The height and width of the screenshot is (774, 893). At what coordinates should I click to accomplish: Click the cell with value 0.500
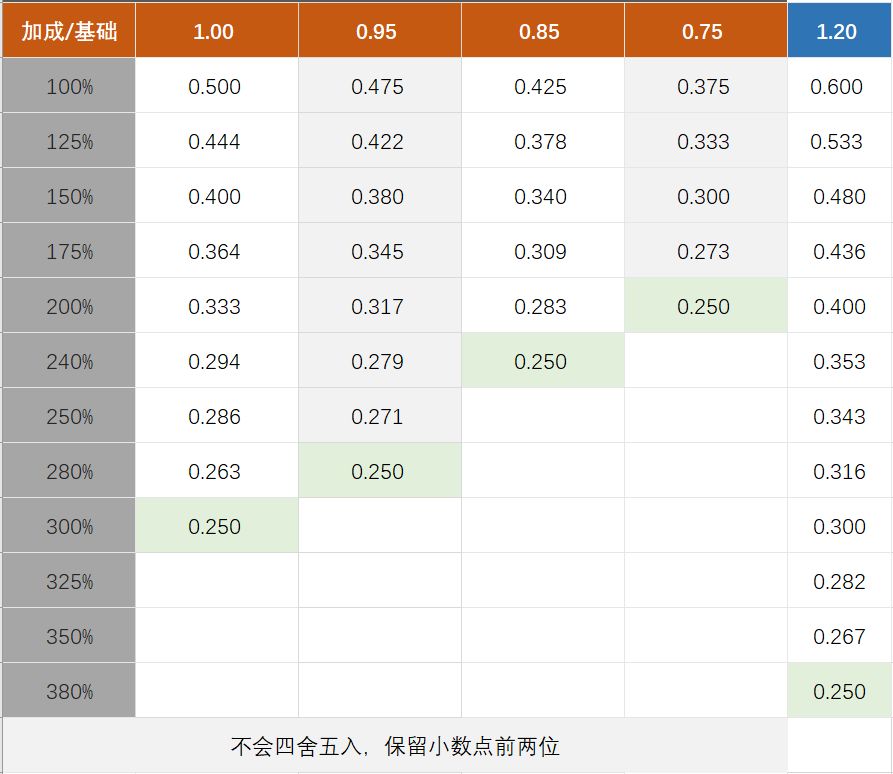coord(215,87)
